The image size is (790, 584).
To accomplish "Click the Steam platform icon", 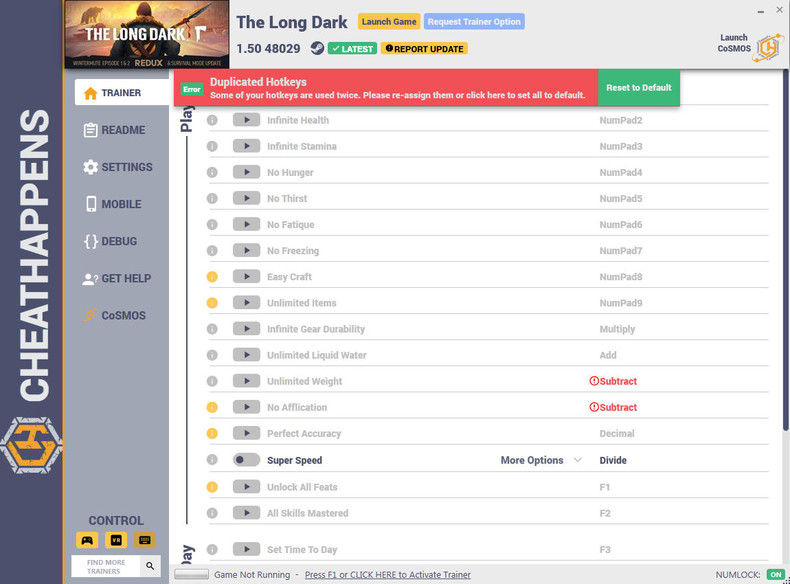I will tap(317, 48).
